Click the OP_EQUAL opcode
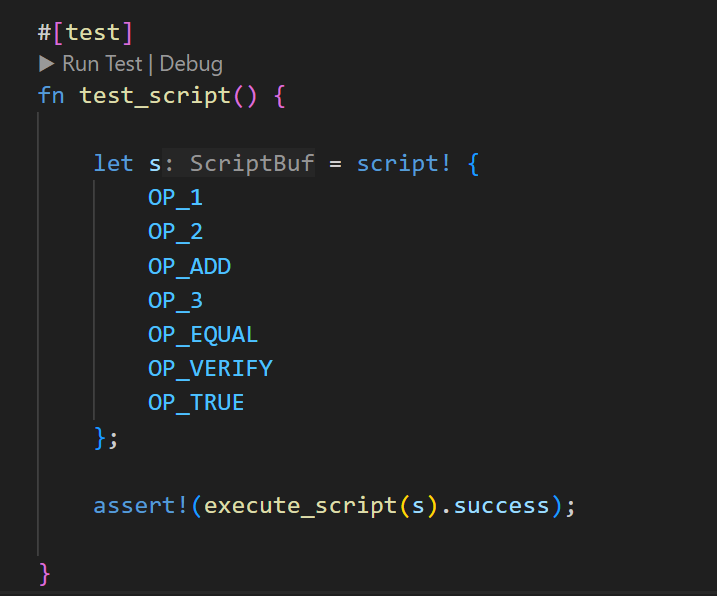 point(203,335)
